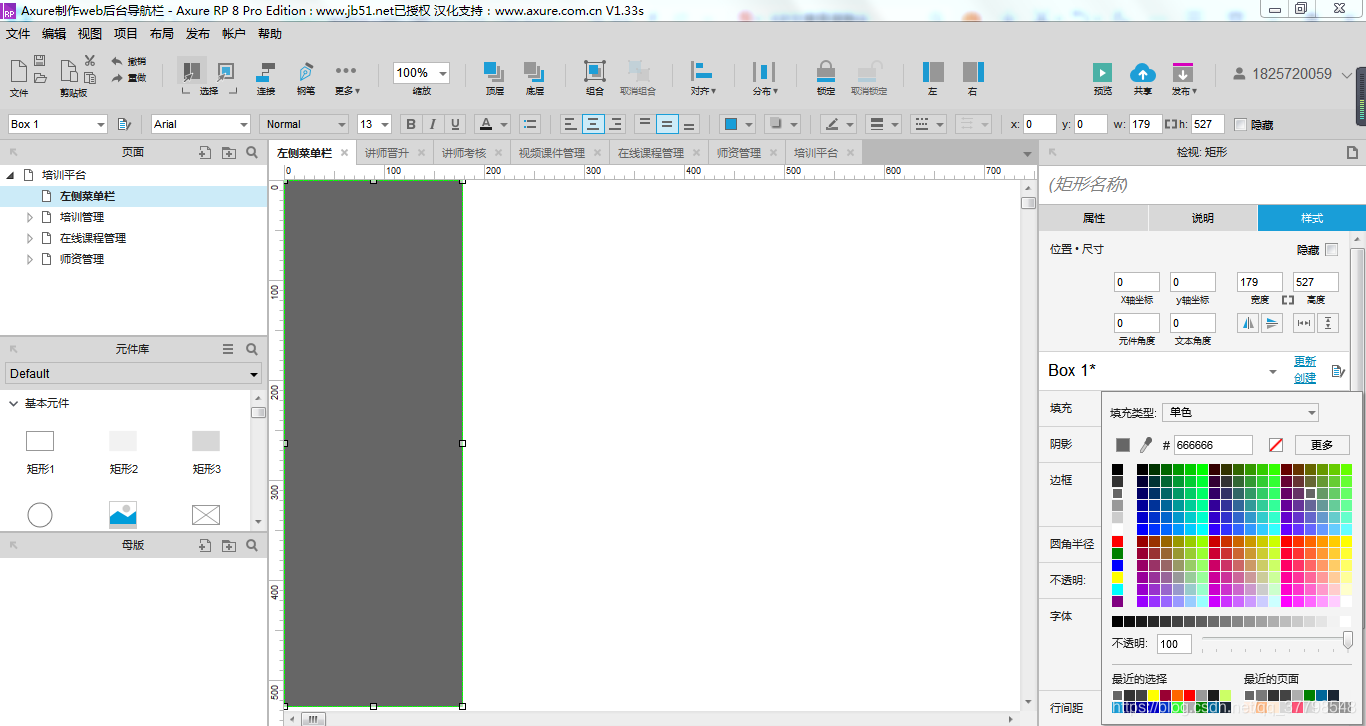The width and height of the screenshot is (1366, 726).
Task: Click the fit width to text icon
Action: pyautogui.click(x=1304, y=323)
